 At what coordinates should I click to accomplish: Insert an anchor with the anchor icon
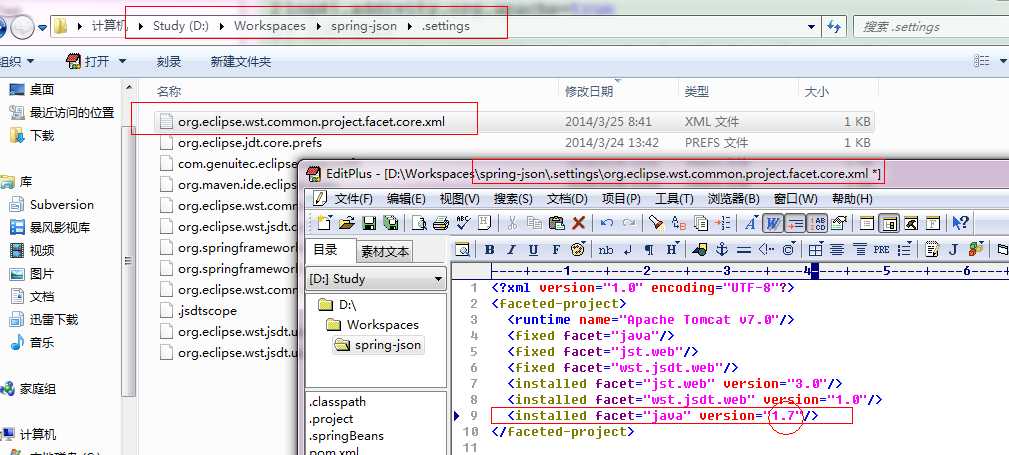(721, 249)
